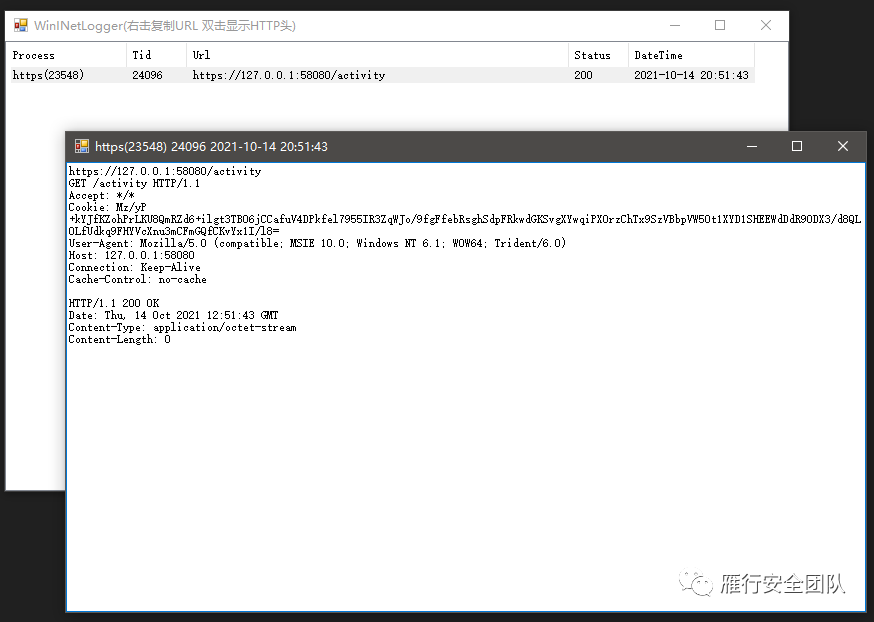
Task: Click the cookie value line starting +kYJfKZ
Action: 465,220
